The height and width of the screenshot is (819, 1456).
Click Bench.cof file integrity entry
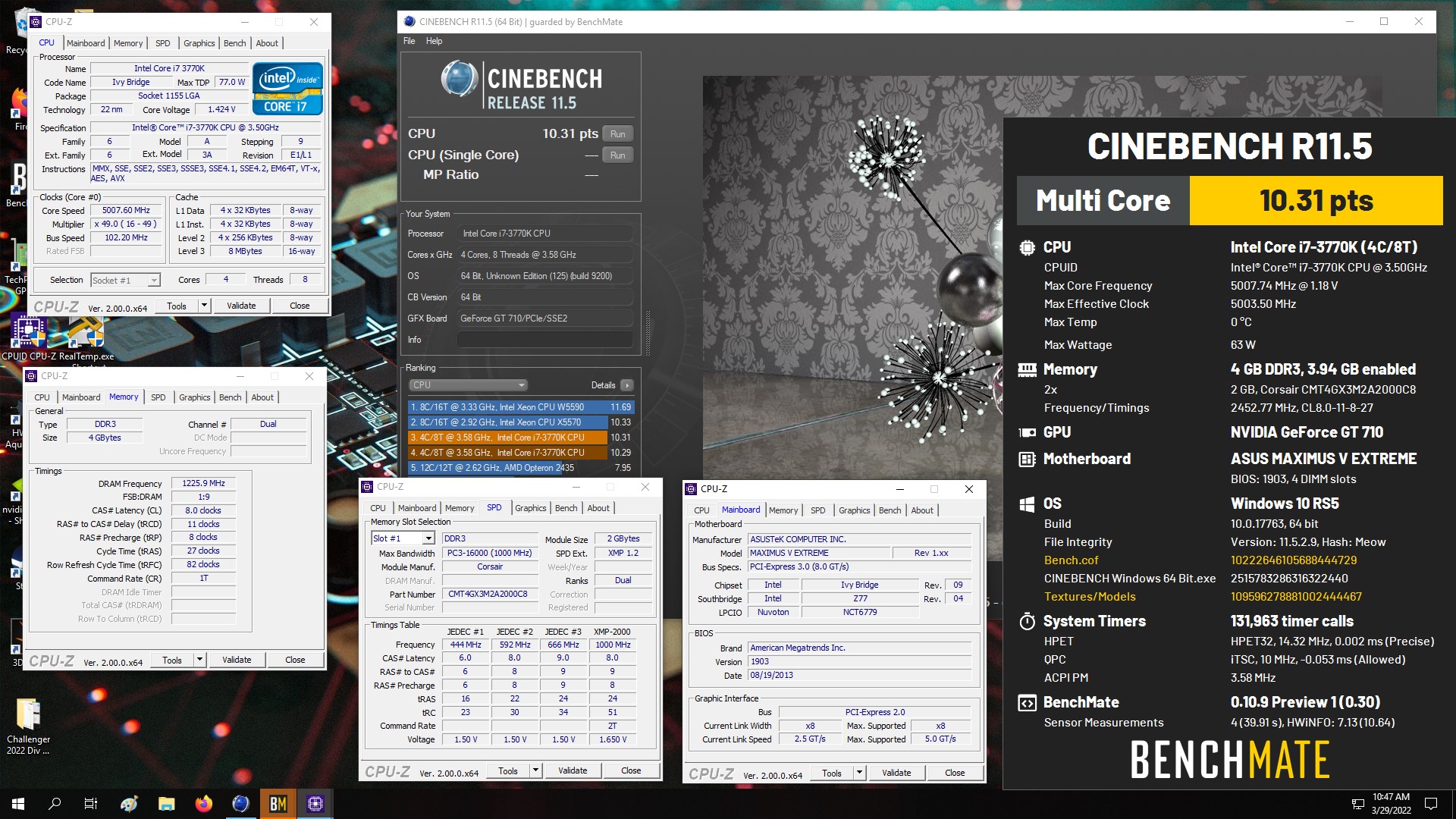pos(1071,560)
